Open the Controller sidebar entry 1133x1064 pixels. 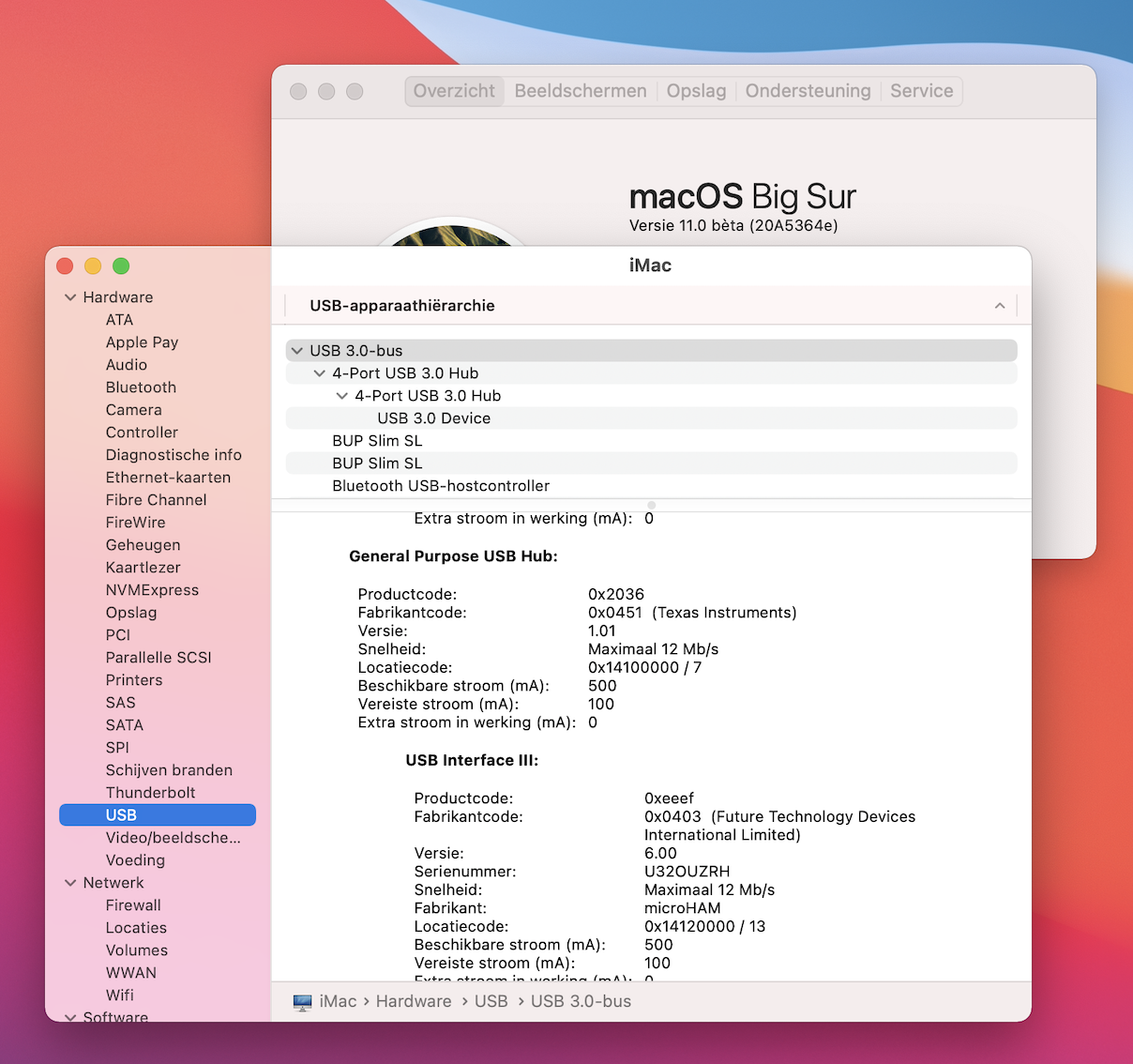pyautogui.click(x=142, y=433)
